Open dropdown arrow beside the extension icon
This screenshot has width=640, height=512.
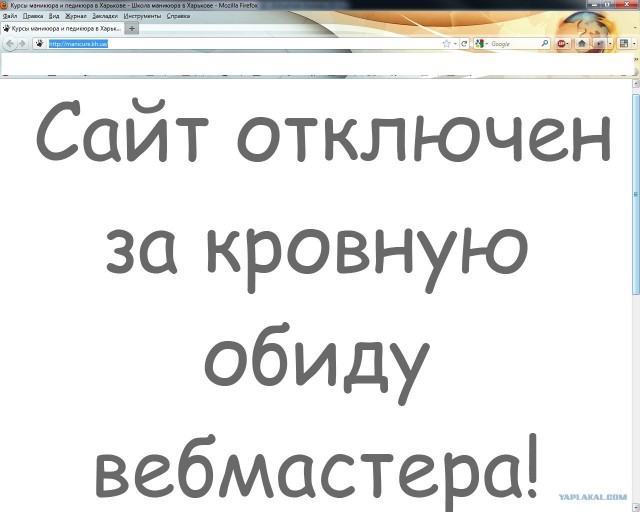(x=610, y=43)
